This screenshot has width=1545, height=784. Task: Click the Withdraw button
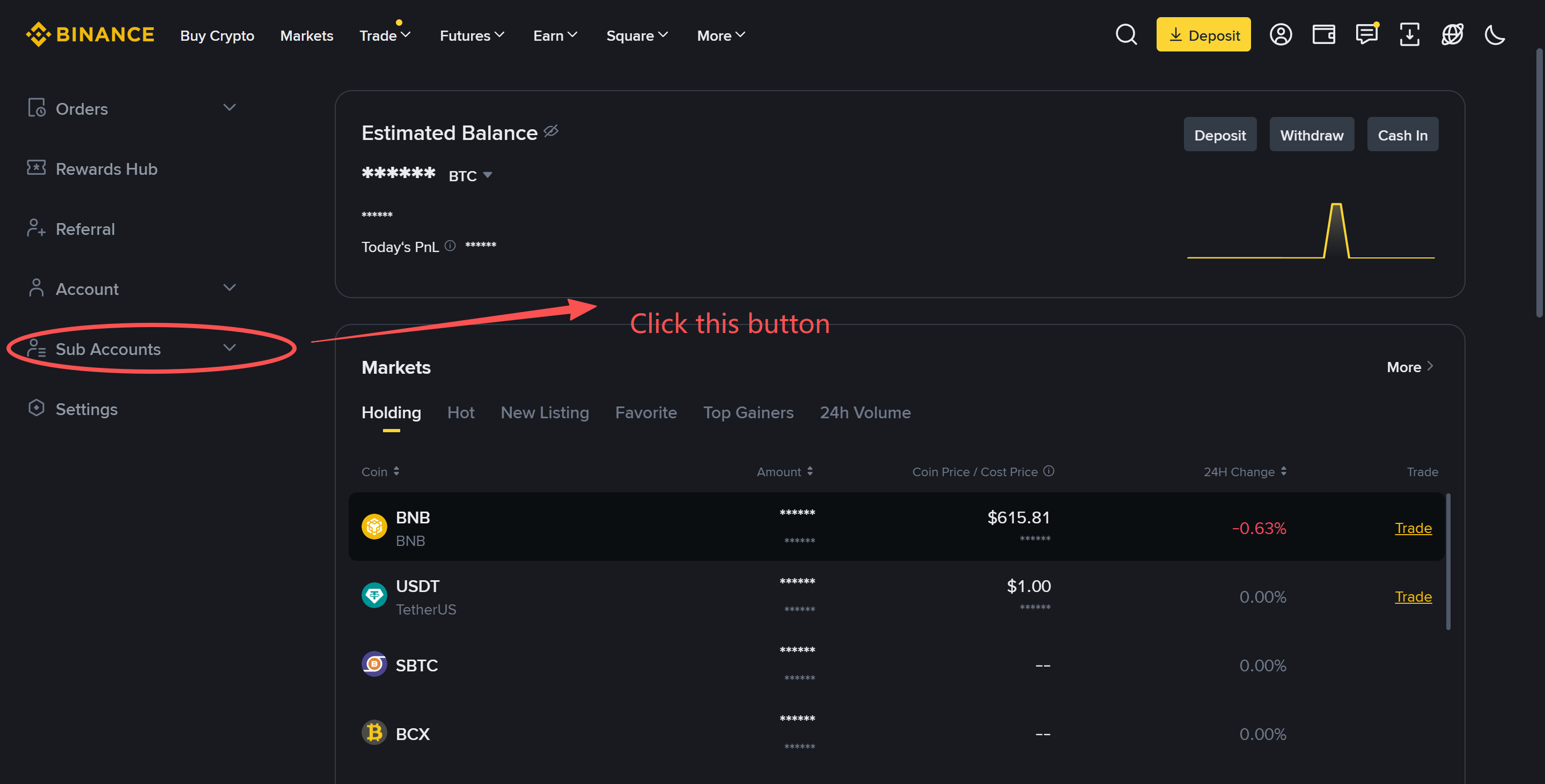[x=1311, y=135]
